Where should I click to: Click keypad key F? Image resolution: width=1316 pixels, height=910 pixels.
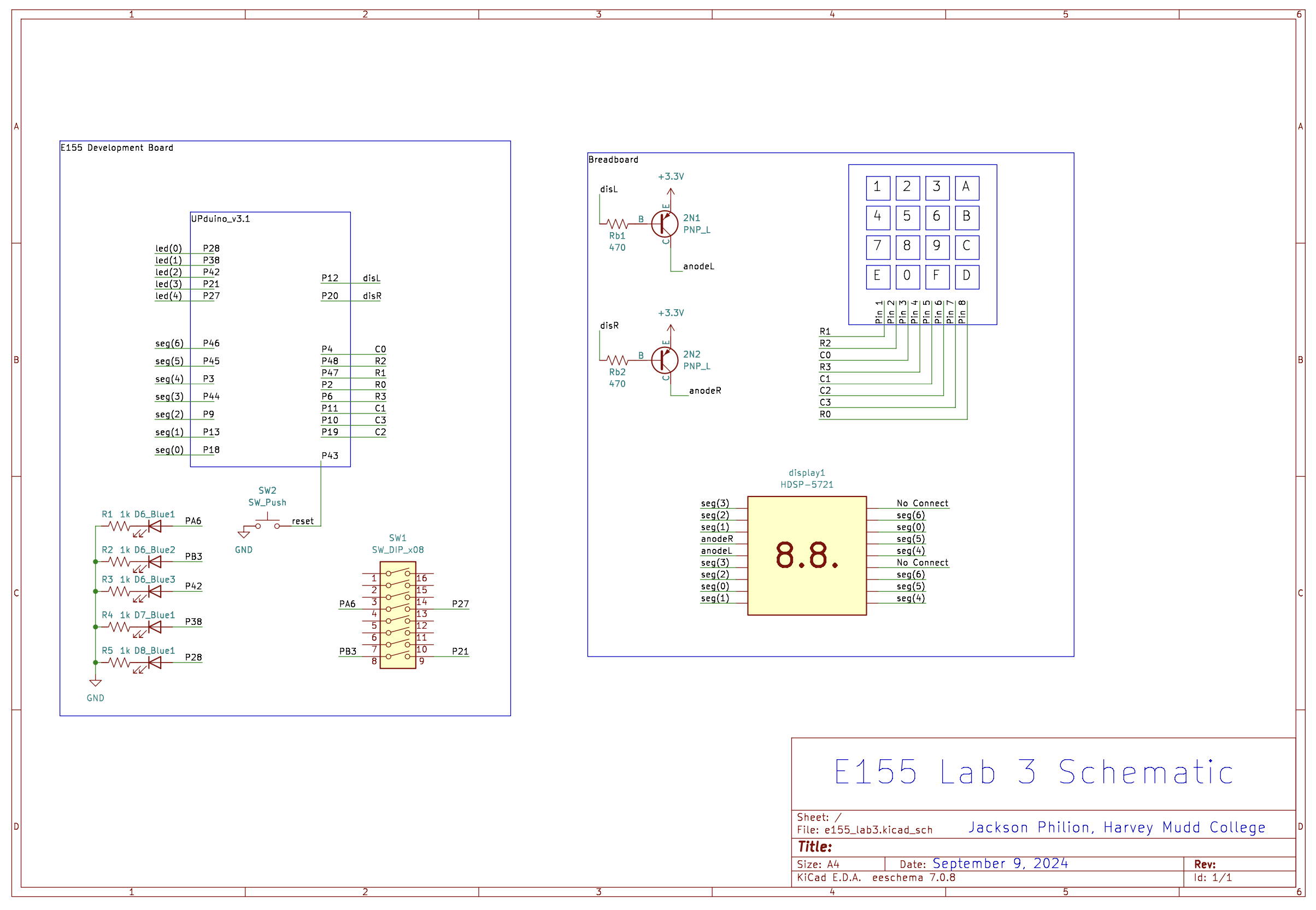[937, 276]
